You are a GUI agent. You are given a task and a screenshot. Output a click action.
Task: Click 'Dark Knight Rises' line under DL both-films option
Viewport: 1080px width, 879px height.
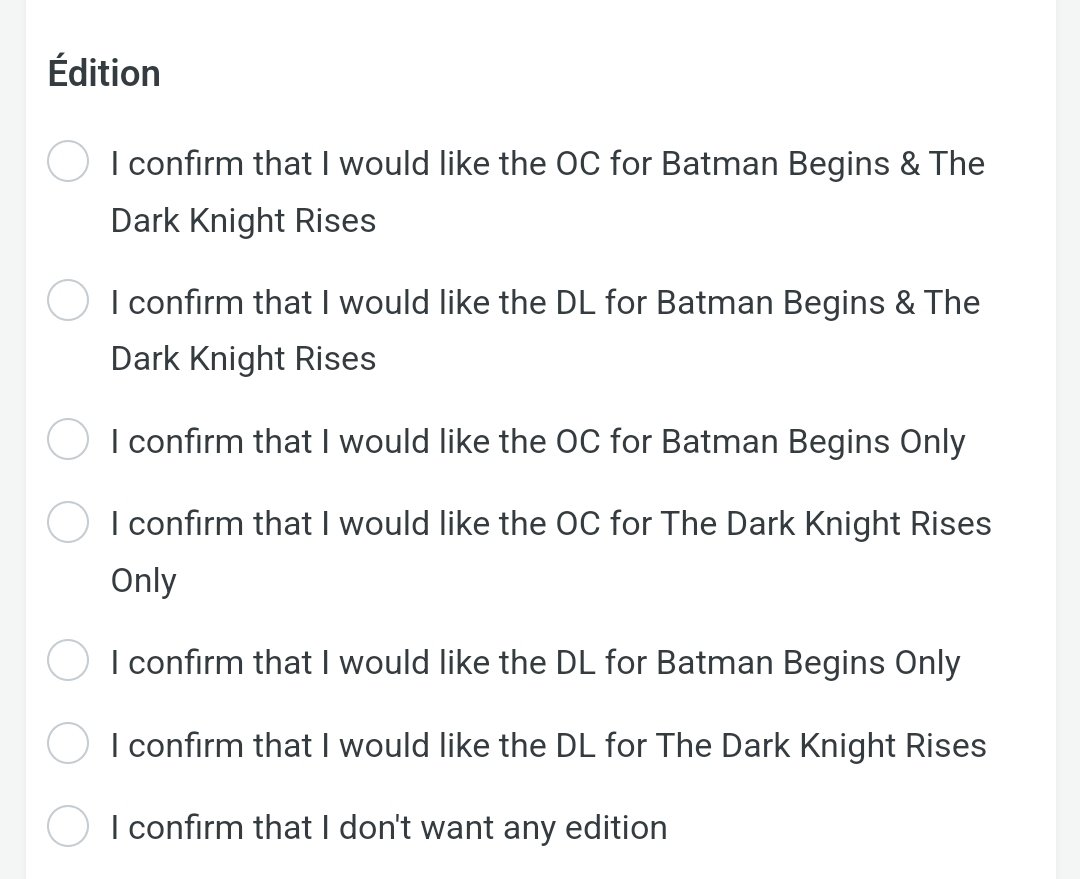(x=243, y=359)
